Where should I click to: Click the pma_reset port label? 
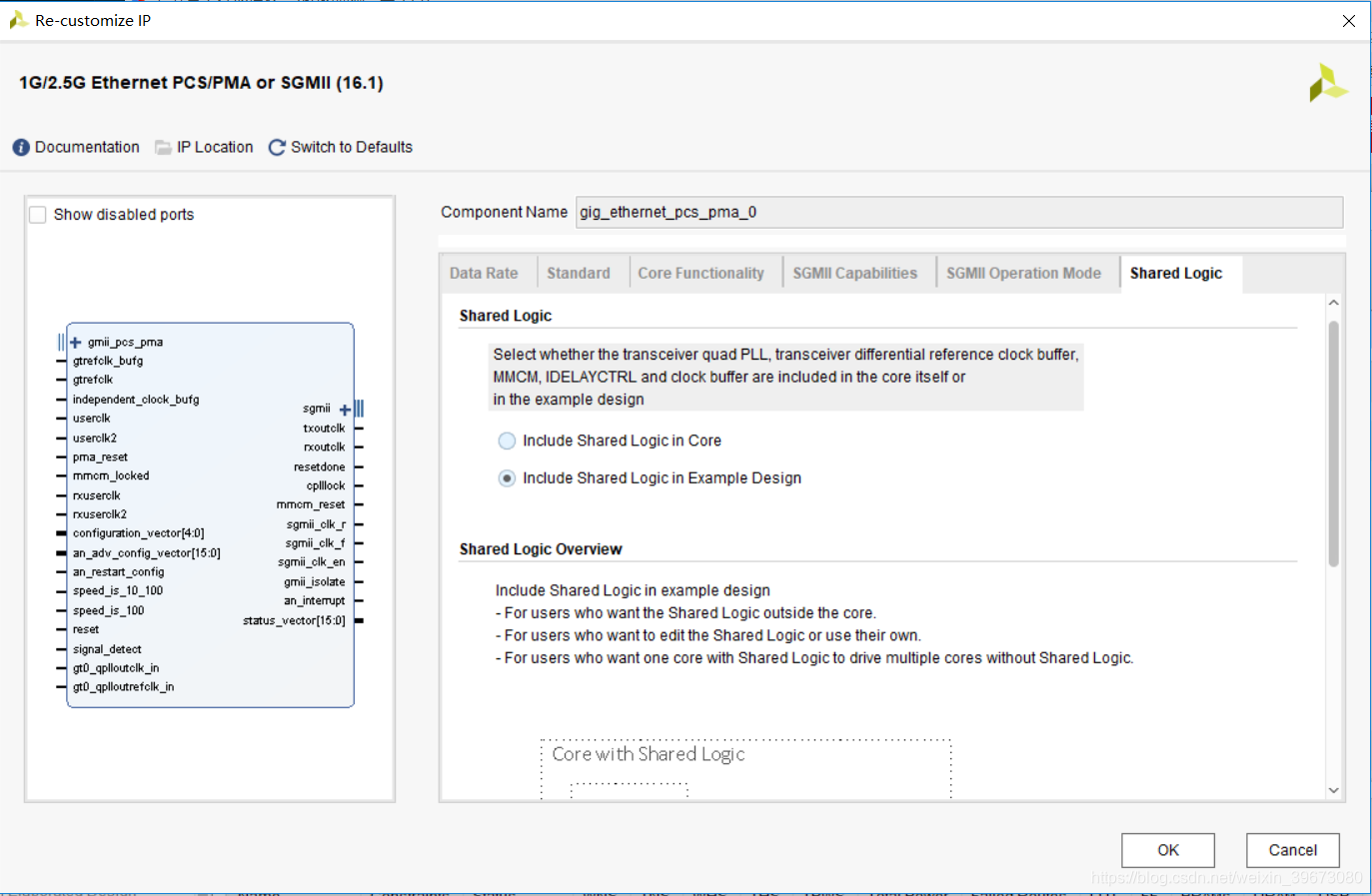pyautogui.click(x=100, y=457)
